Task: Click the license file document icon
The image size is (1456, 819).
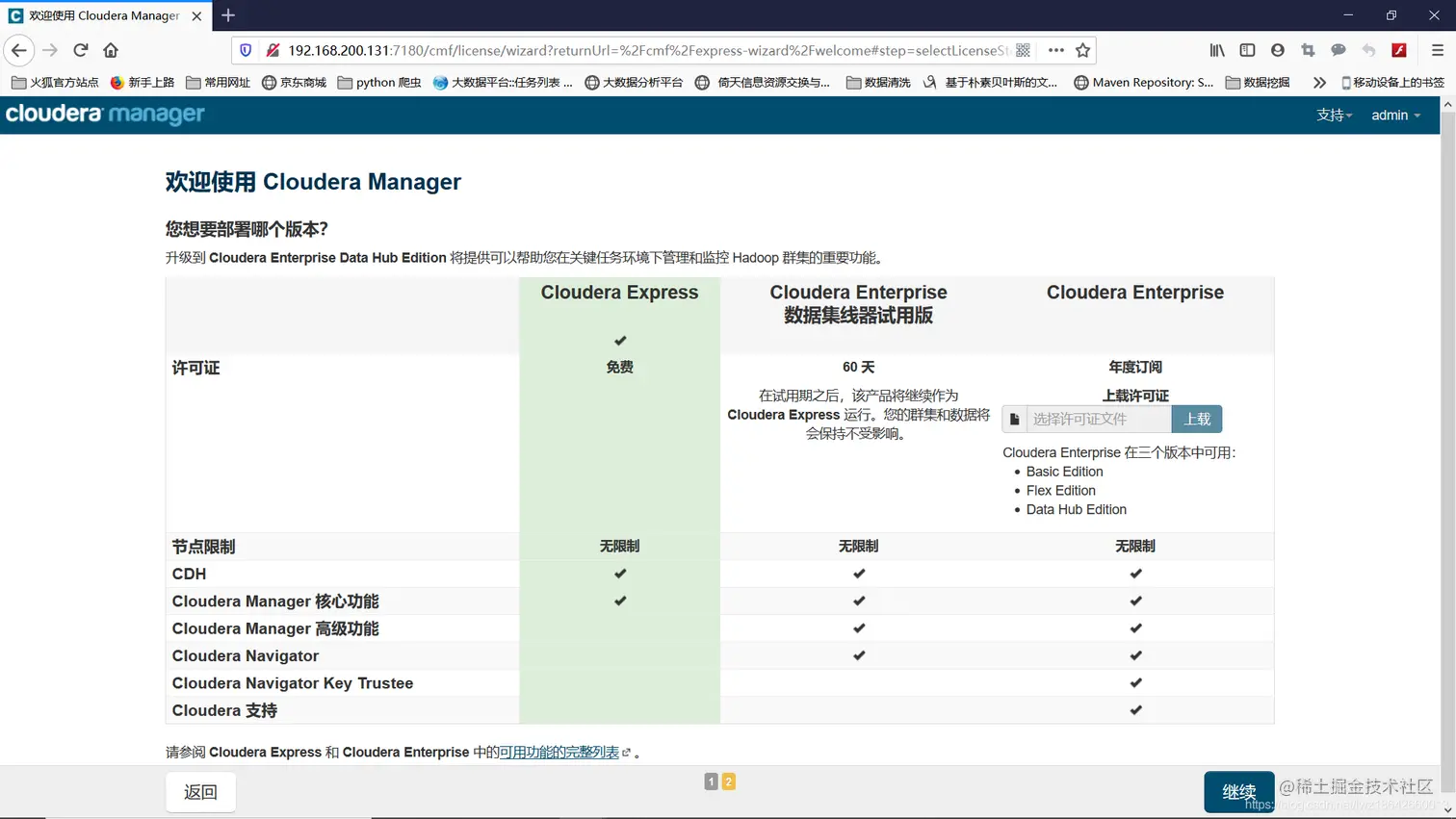Action: pyautogui.click(x=1014, y=420)
